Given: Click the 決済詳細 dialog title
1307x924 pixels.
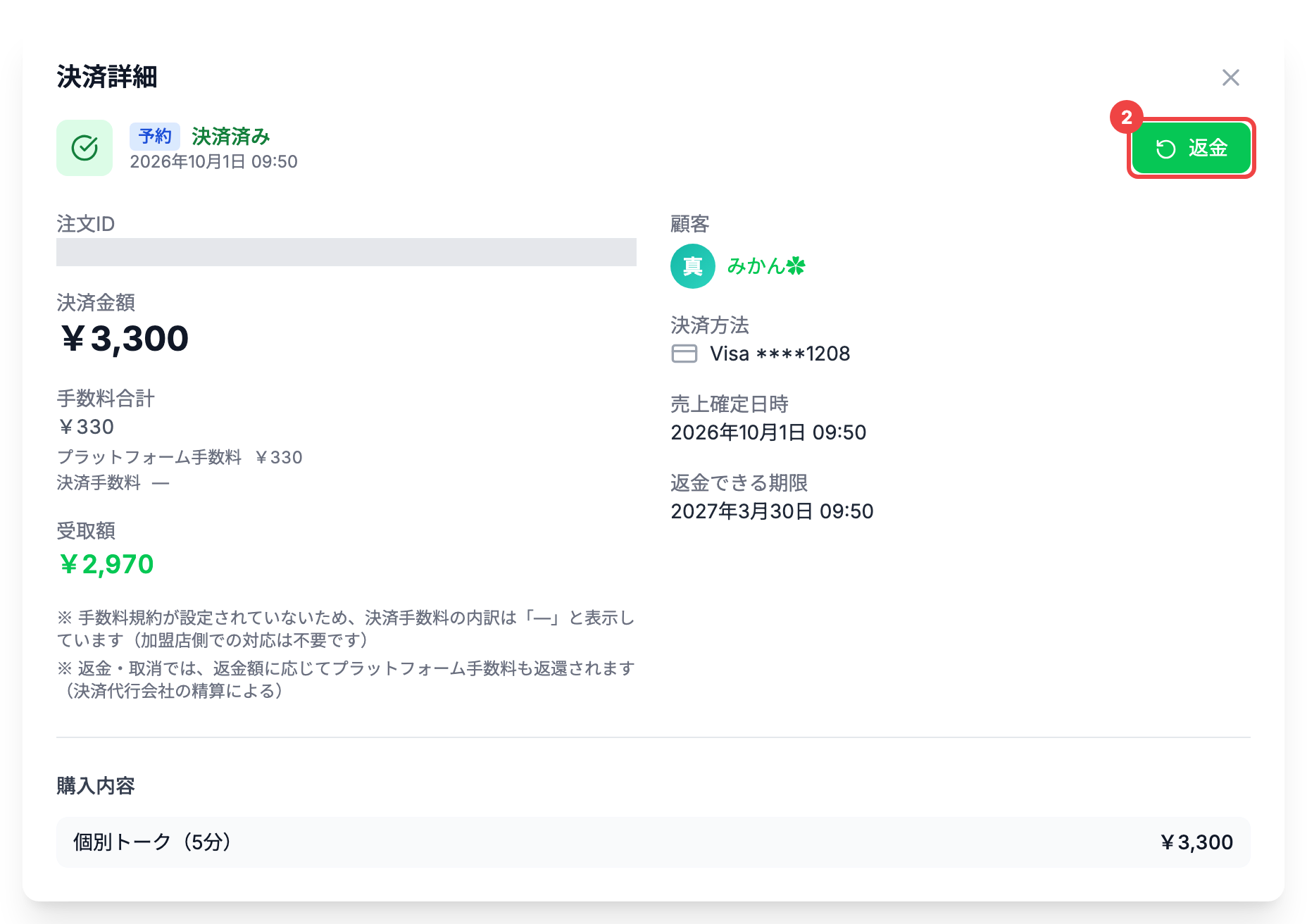Looking at the screenshot, I should pyautogui.click(x=107, y=77).
